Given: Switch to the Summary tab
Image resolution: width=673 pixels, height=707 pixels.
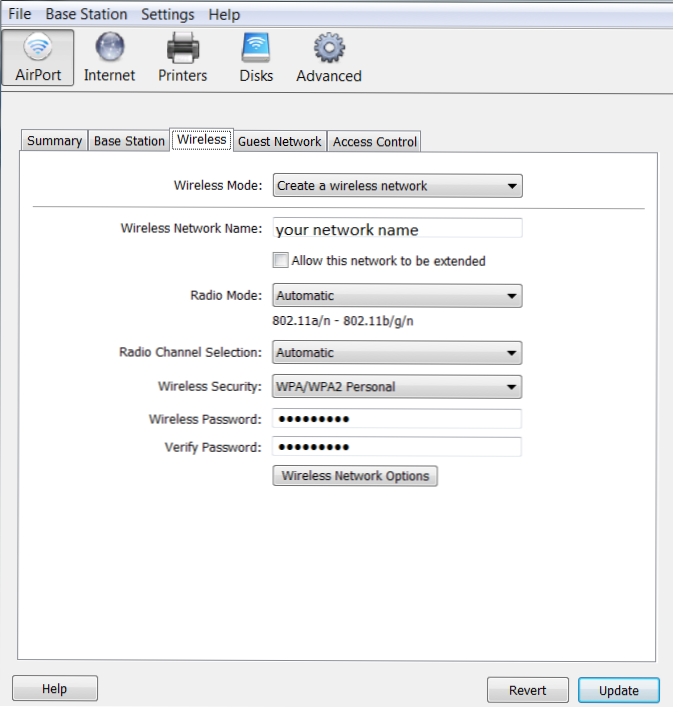Looking at the screenshot, I should click(54, 141).
